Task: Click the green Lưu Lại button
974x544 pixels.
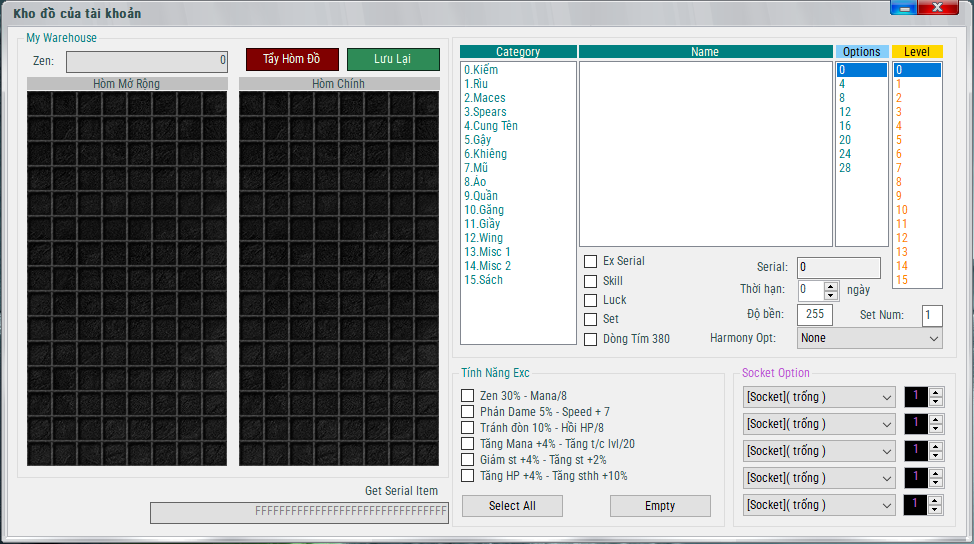Action: coord(392,59)
